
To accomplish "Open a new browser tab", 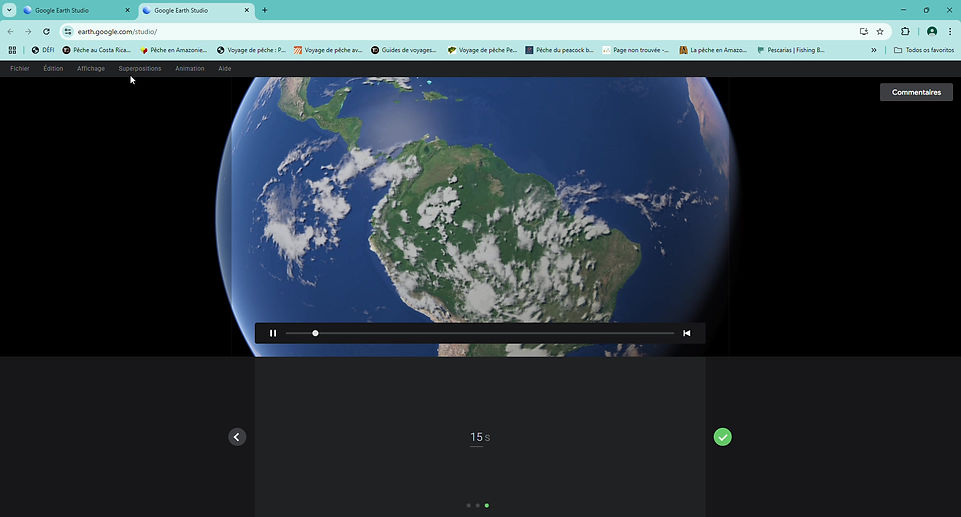I will pos(265,10).
